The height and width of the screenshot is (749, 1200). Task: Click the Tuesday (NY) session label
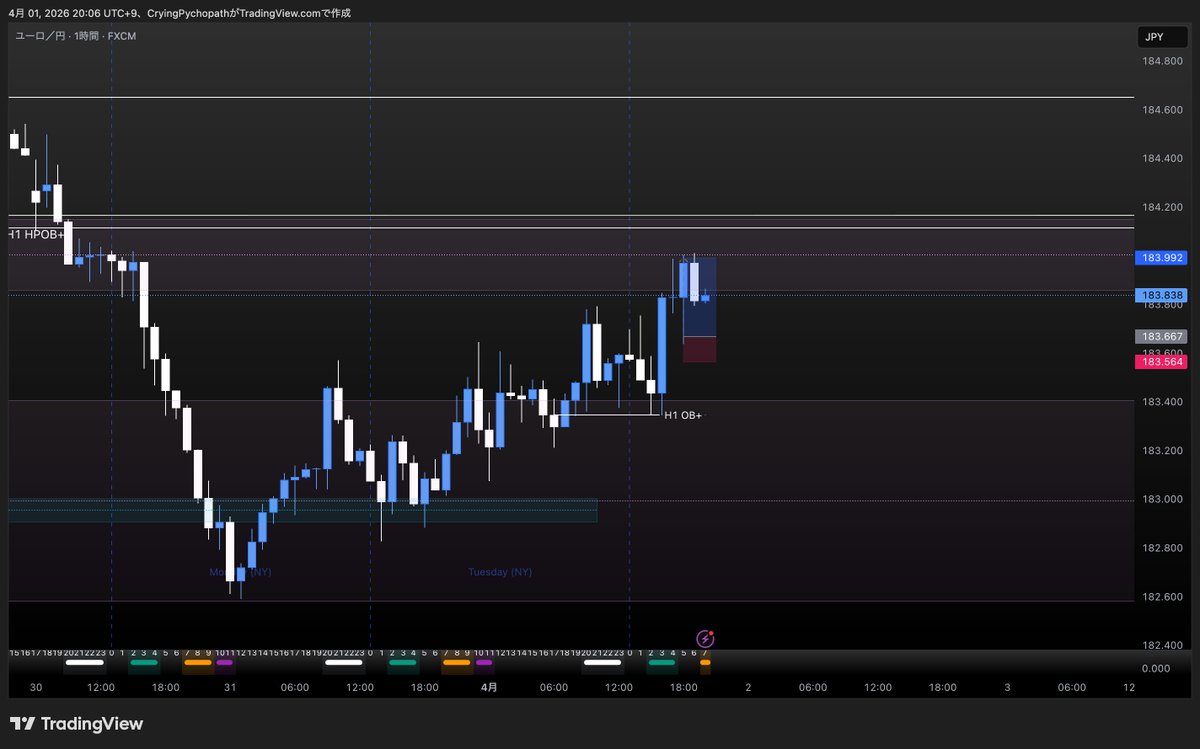(x=500, y=572)
